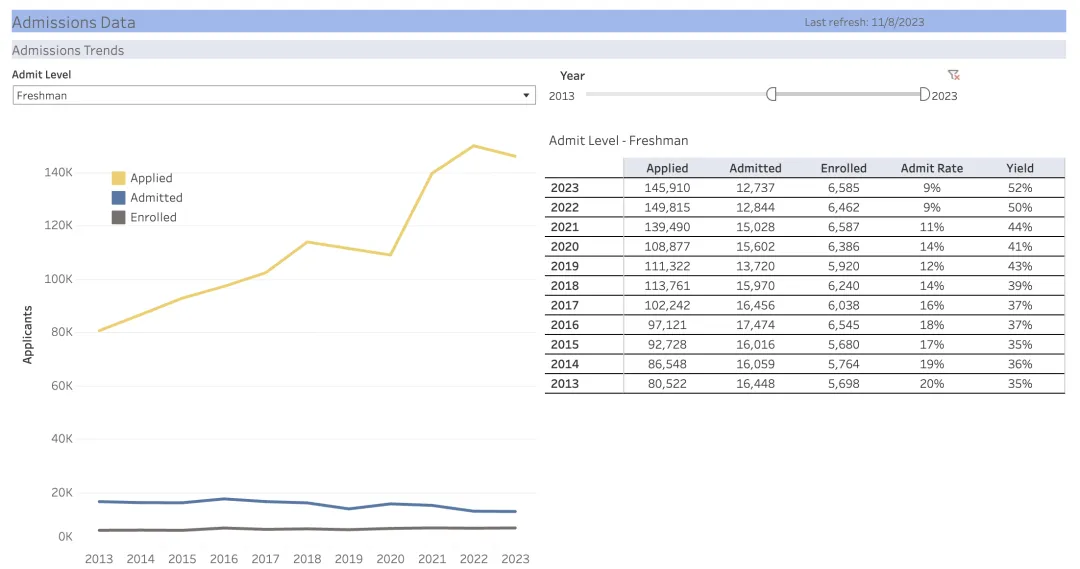Image resolution: width=1080 pixels, height=569 pixels.
Task: Select the blue Admitted legend swatch
Action: click(x=119, y=198)
